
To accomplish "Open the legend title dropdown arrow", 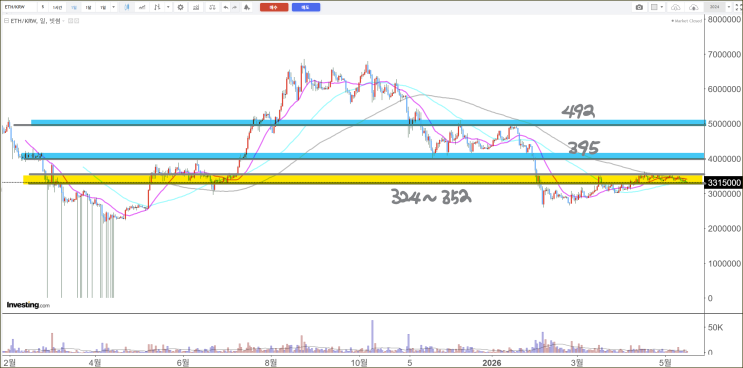I will (63, 21).
